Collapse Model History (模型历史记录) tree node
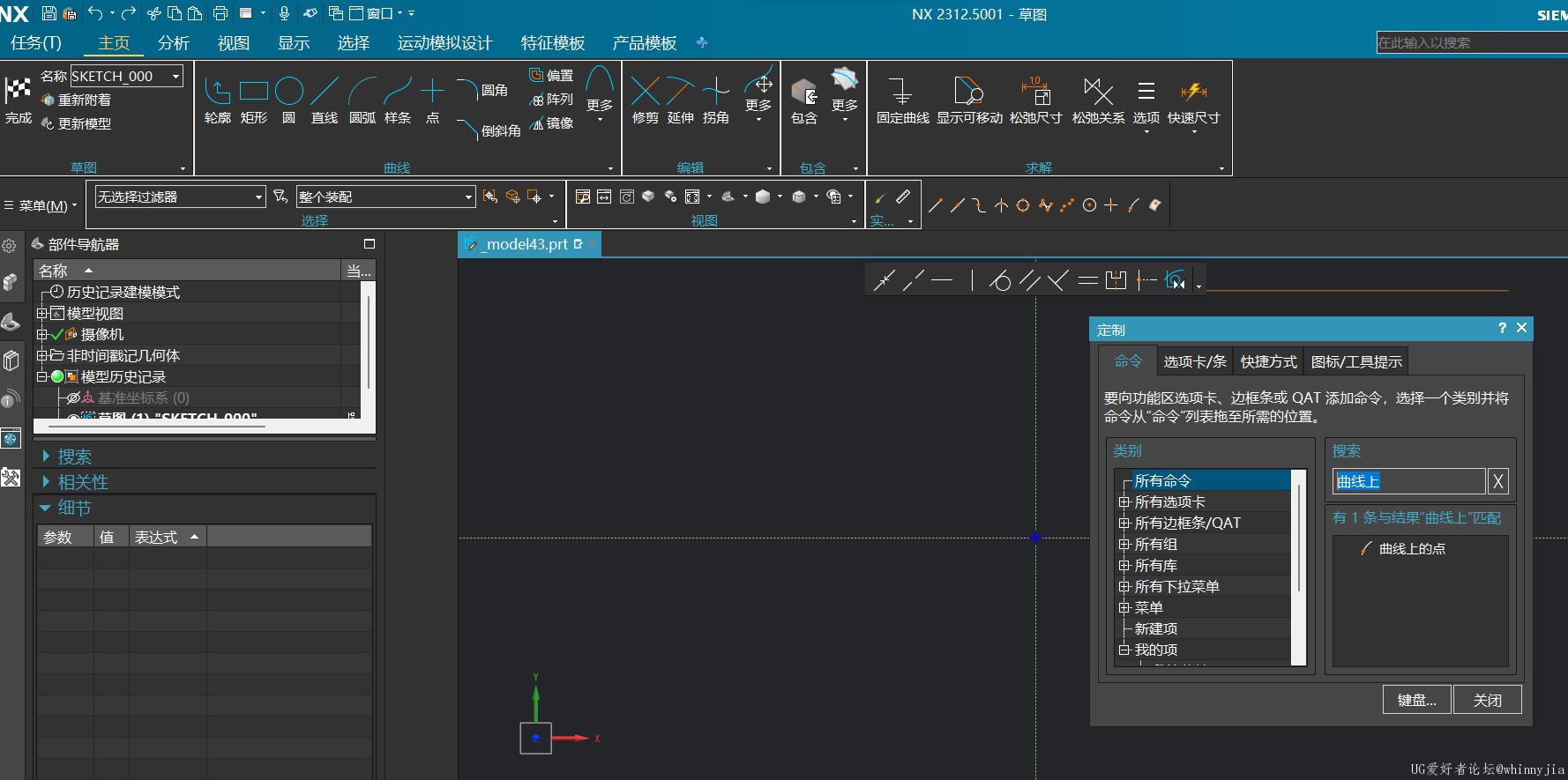Screen dimensions: 1568x780 (41, 376)
